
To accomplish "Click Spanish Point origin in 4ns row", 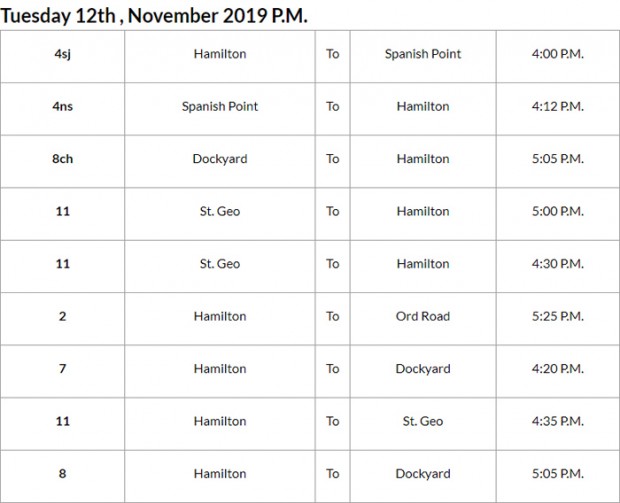I will (220, 106).
